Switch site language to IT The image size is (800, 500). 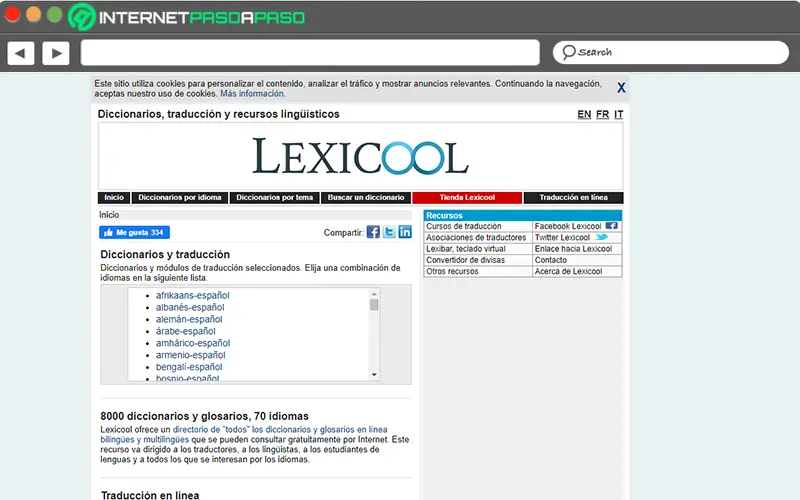point(618,114)
